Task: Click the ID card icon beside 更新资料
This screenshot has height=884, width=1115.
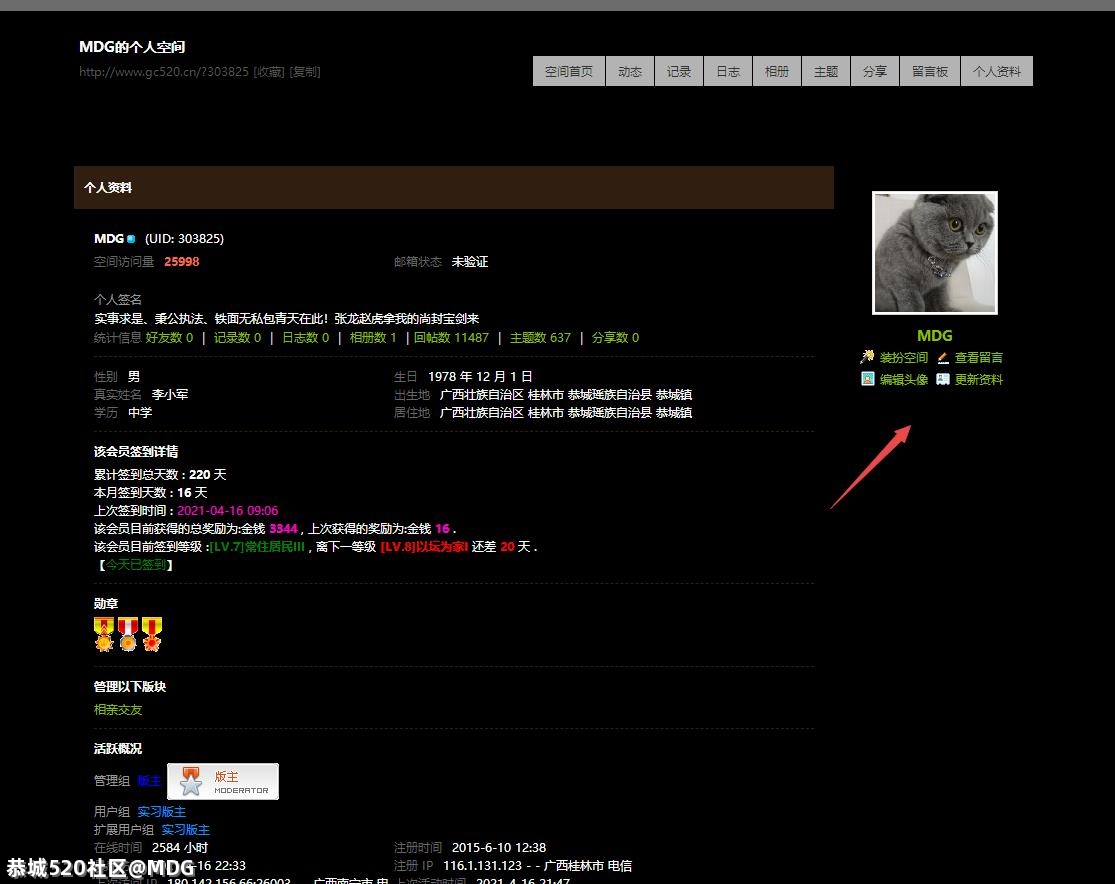Action: point(943,379)
